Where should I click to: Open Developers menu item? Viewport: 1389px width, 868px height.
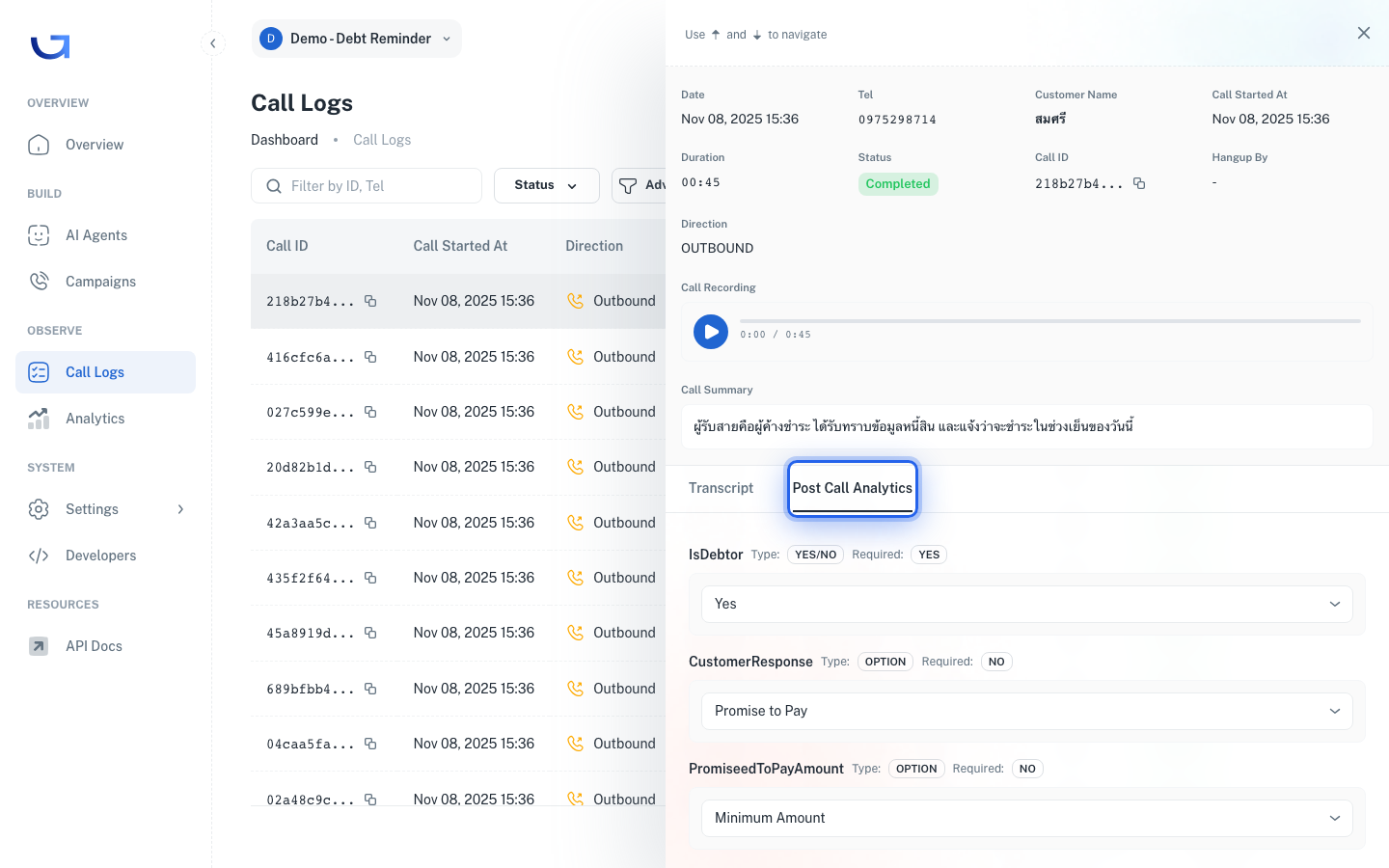point(106,556)
